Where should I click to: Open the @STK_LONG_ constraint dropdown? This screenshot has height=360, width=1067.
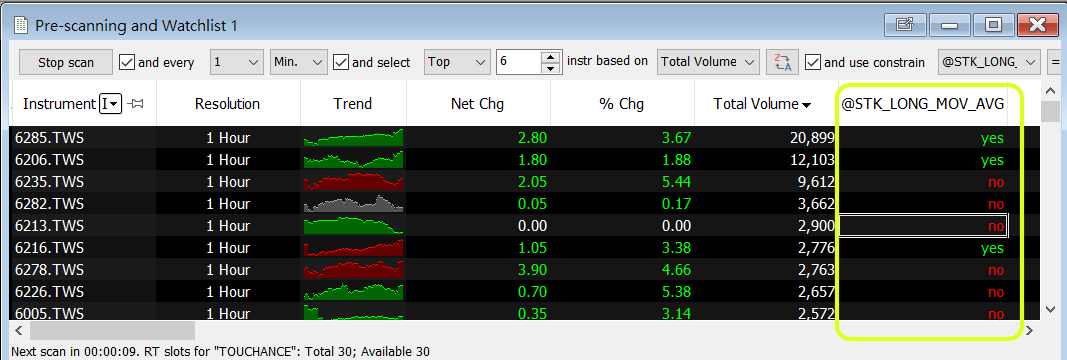point(989,62)
